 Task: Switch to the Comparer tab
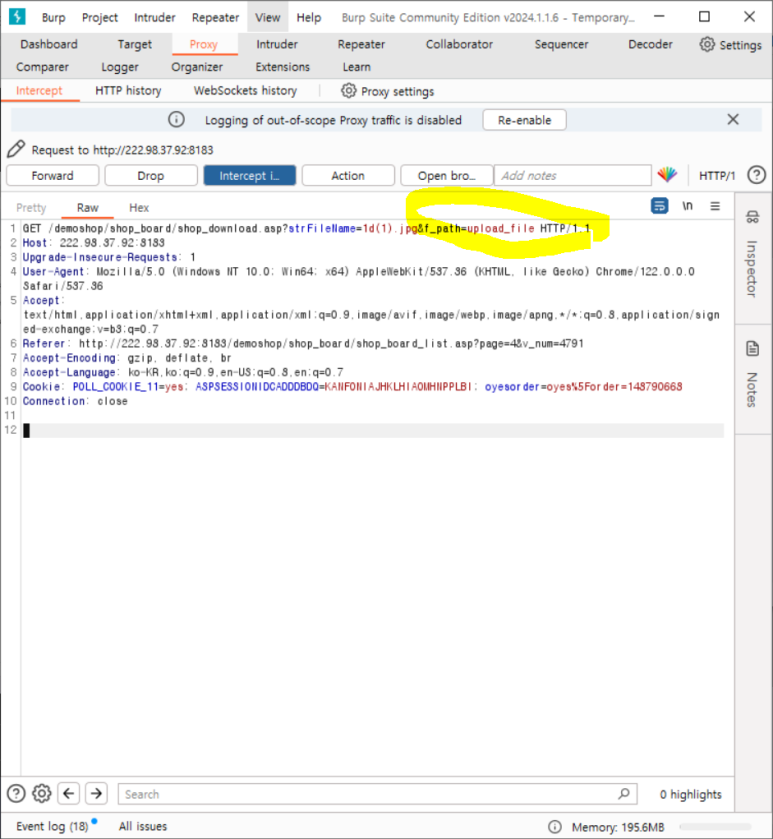coord(42,67)
